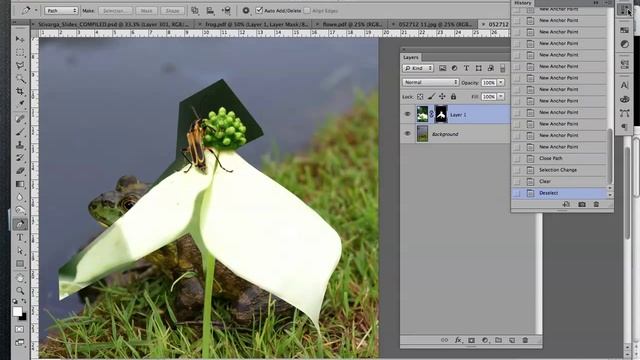The width and height of the screenshot is (640, 360).
Task: Select the Path Selection tool
Action: click(20, 251)
